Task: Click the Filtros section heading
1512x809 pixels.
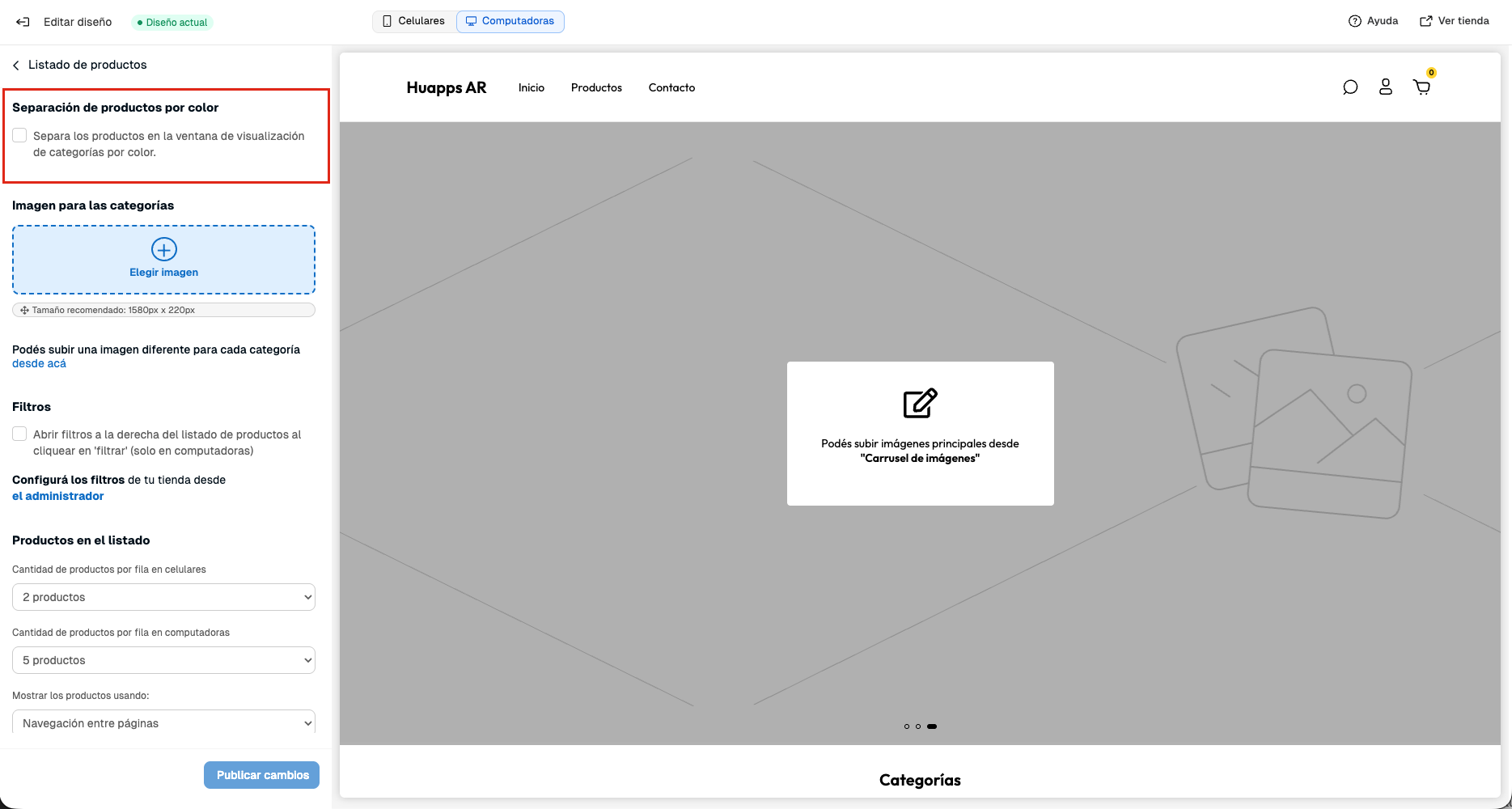Action: tap(32, 407)
